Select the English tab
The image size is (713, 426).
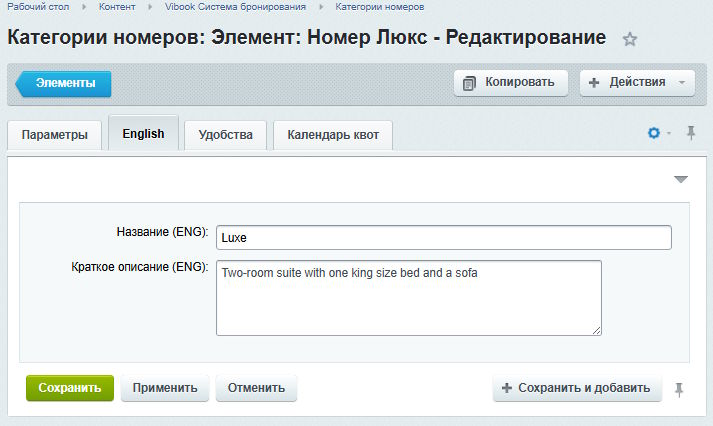pyautogui.click(x=143, y=134)
